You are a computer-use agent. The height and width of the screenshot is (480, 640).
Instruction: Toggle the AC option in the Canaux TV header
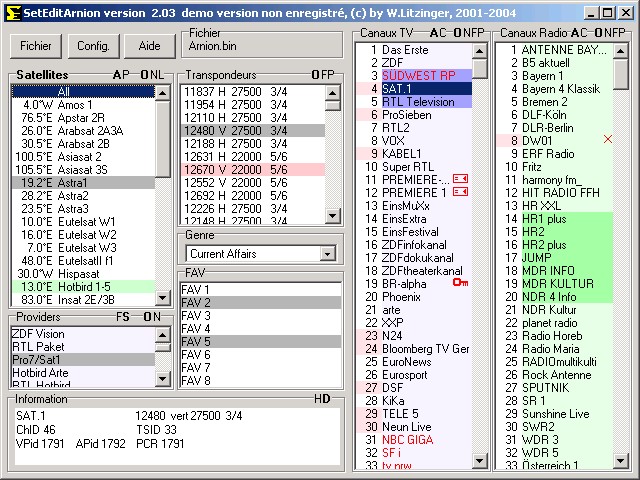point(438,33)
